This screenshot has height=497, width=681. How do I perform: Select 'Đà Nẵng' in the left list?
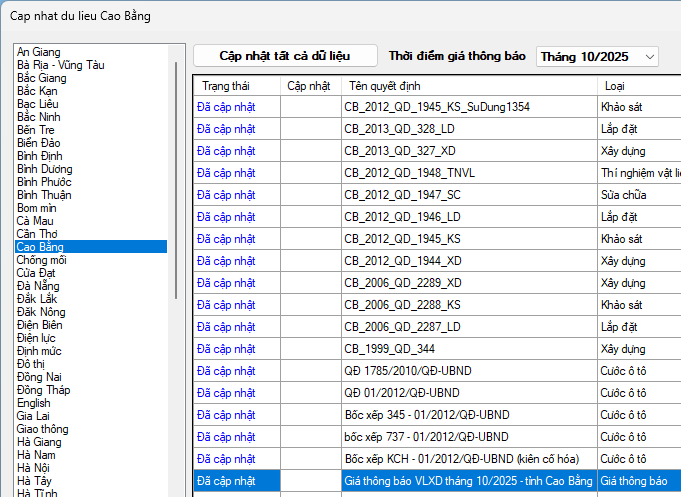38,285
